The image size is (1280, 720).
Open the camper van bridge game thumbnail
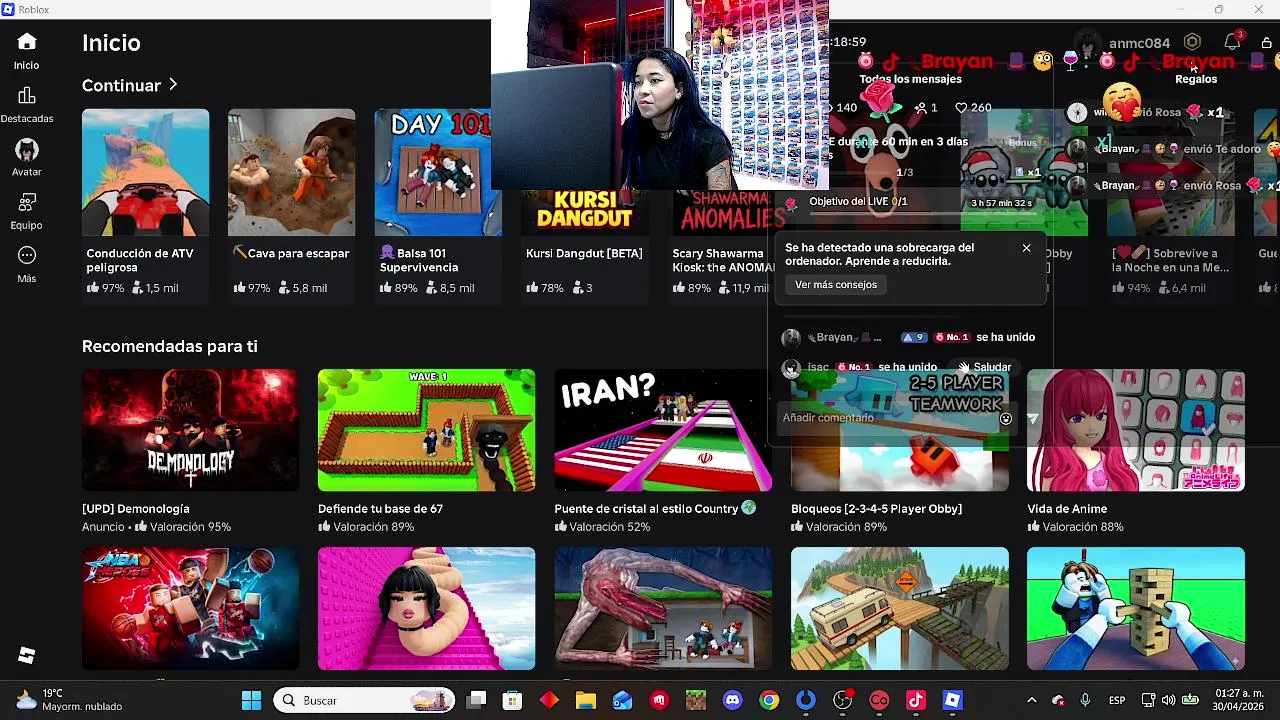point(900,608)
